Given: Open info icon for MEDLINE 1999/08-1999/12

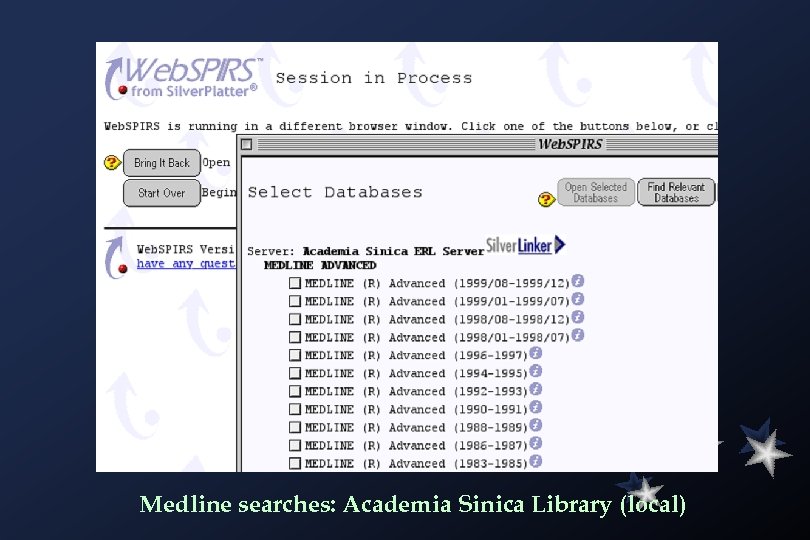Looking at the screenshot, I should [x=578, y=281].
